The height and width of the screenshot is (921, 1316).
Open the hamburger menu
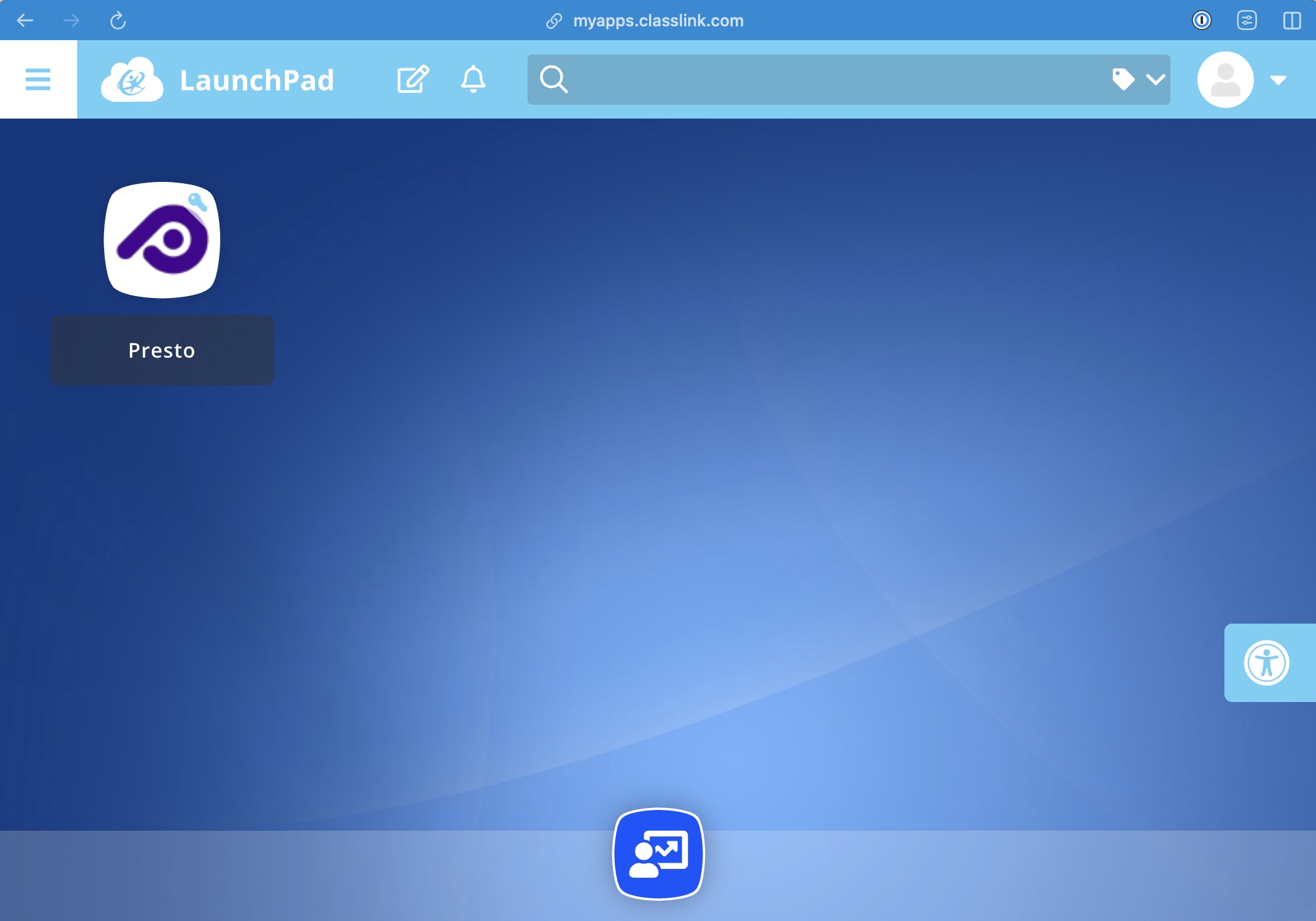pyautogui.click(x=38, y=79)
